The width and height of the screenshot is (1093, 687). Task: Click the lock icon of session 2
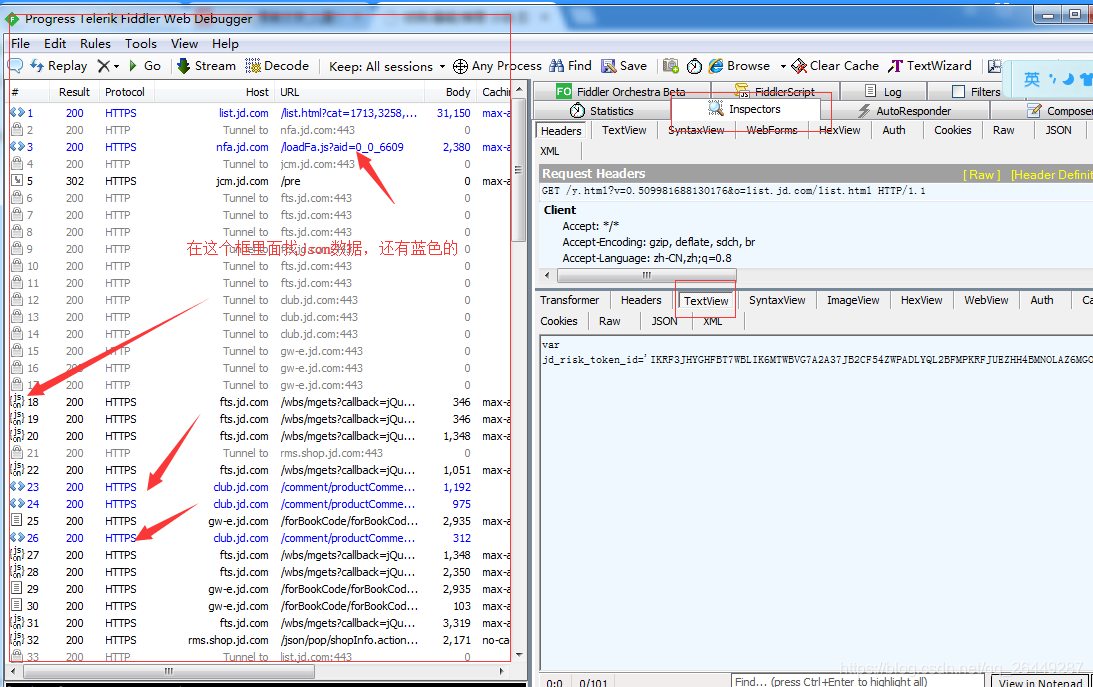pos(17,130)
